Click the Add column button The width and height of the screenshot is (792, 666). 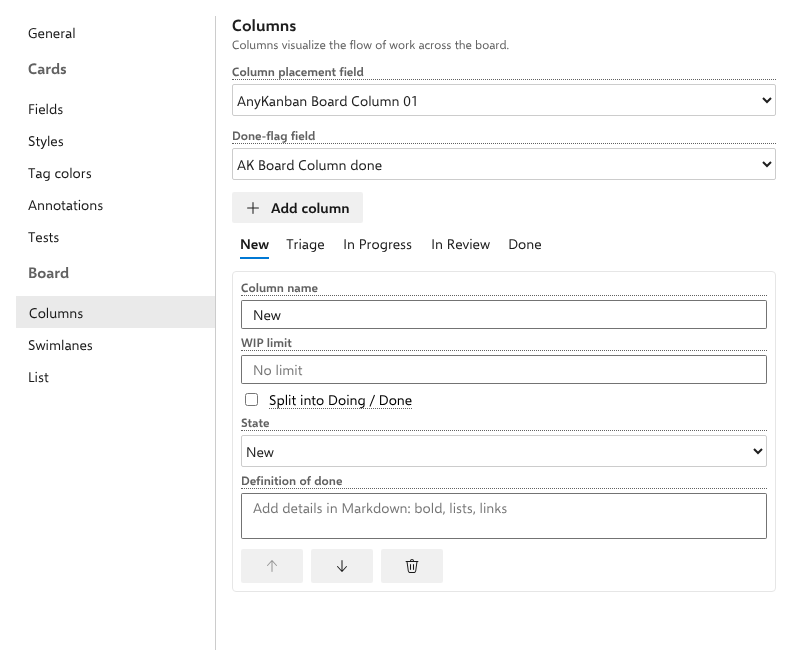298,208
